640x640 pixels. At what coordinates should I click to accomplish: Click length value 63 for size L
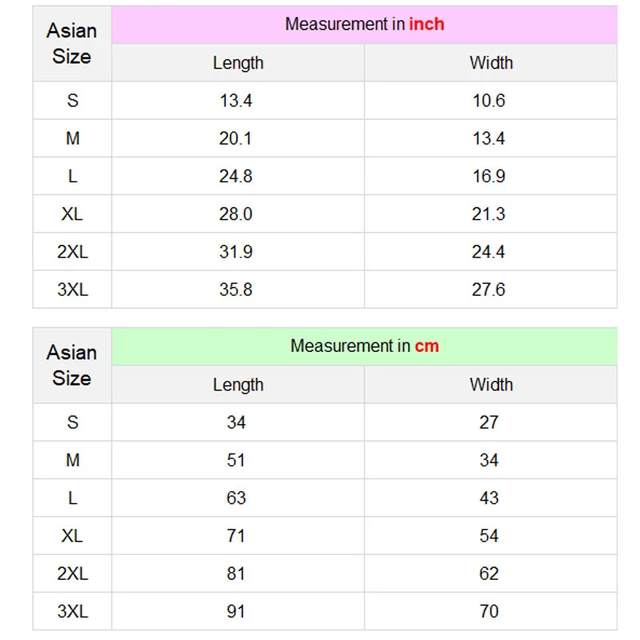[x=236, y=498]
